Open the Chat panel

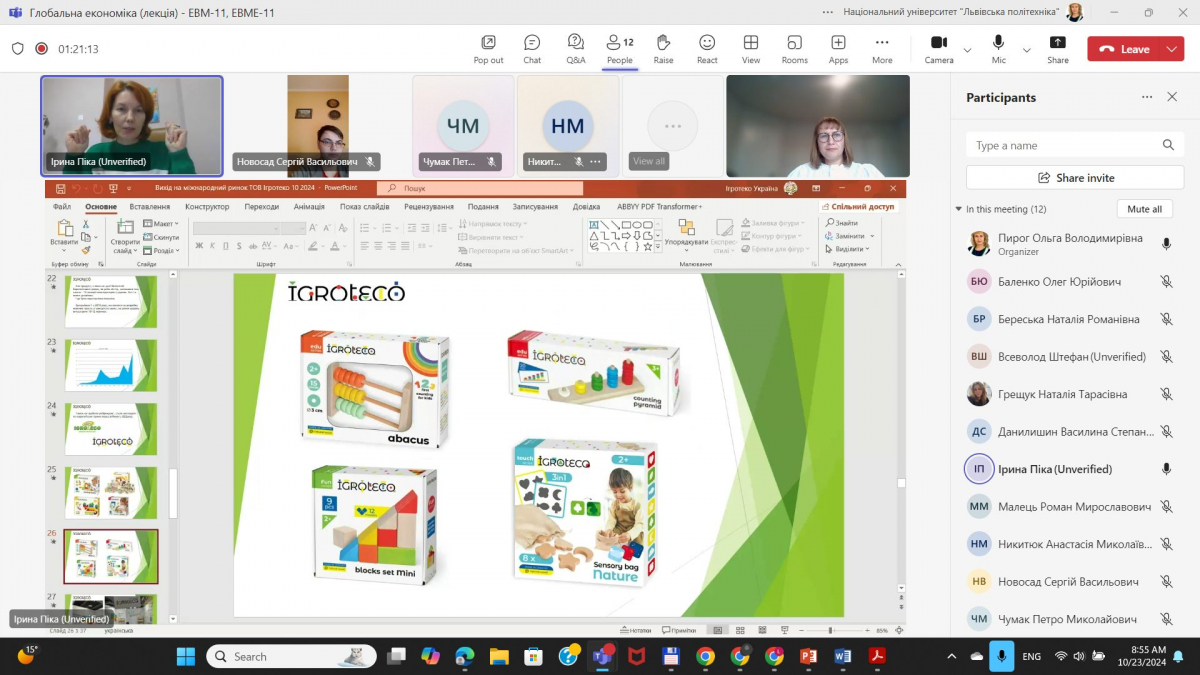pyautogui.click(x=532, y=48)
